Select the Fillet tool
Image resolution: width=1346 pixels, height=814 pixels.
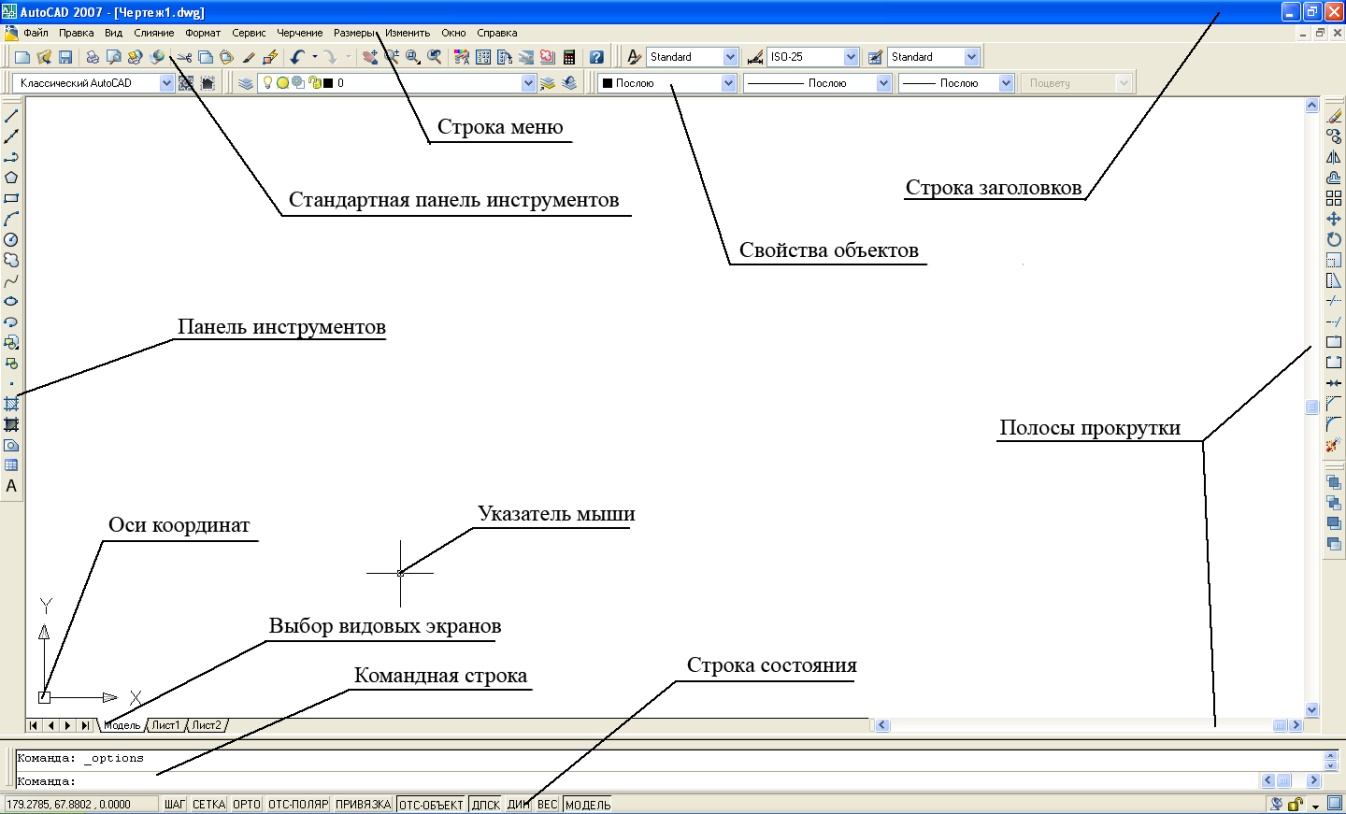click(x=1333, y=424)
